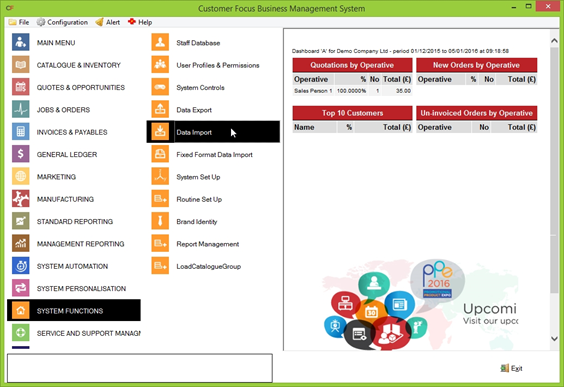The image size is (564, 387).
Task: Select the Quotes & Opportunities calendar icon
Action: point(21,87)
